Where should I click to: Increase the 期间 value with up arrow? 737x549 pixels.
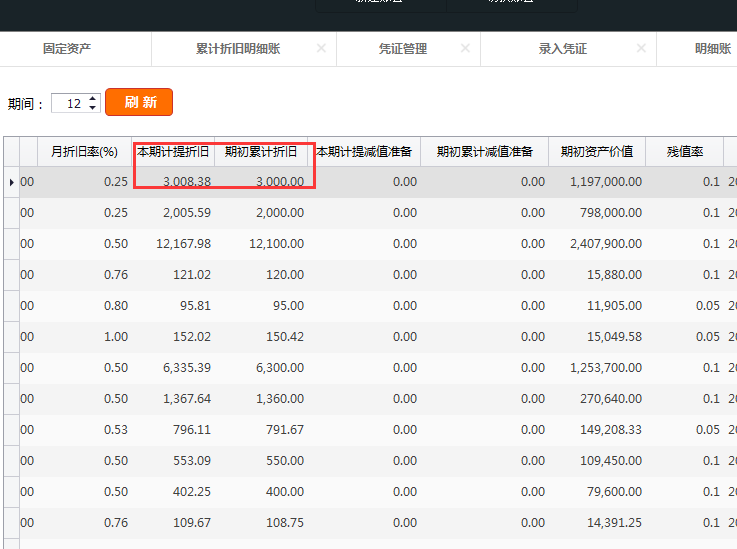pyautogui.click(x=93, y=98)
